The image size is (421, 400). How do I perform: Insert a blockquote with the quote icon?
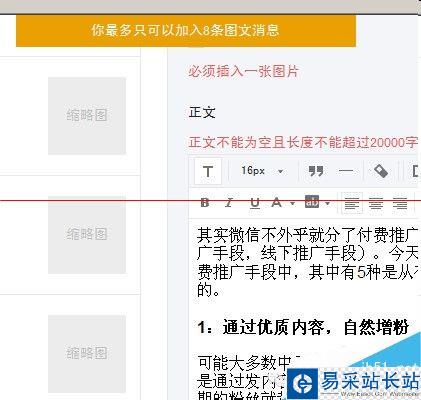[316, 171]
